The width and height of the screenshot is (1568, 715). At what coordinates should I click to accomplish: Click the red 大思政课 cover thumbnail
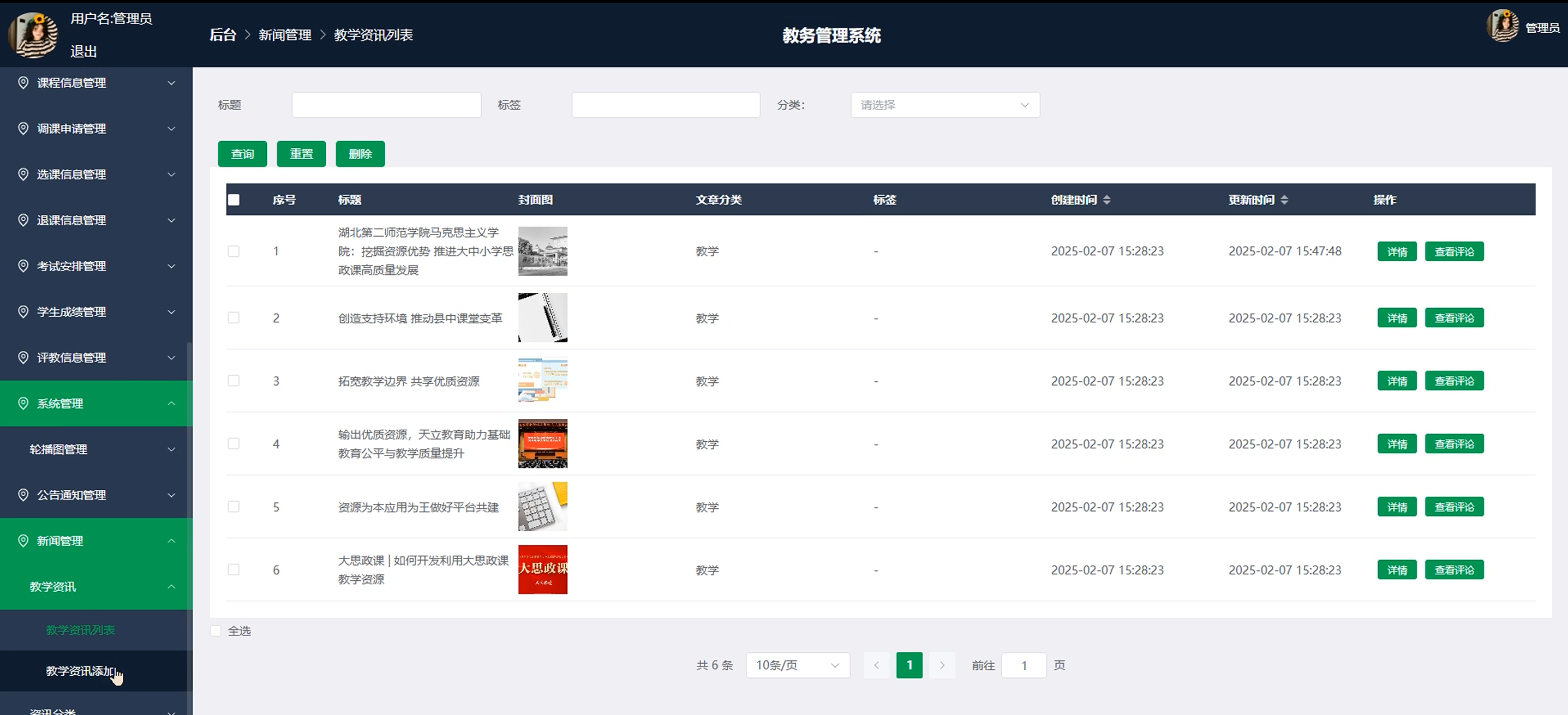[542, 569]
